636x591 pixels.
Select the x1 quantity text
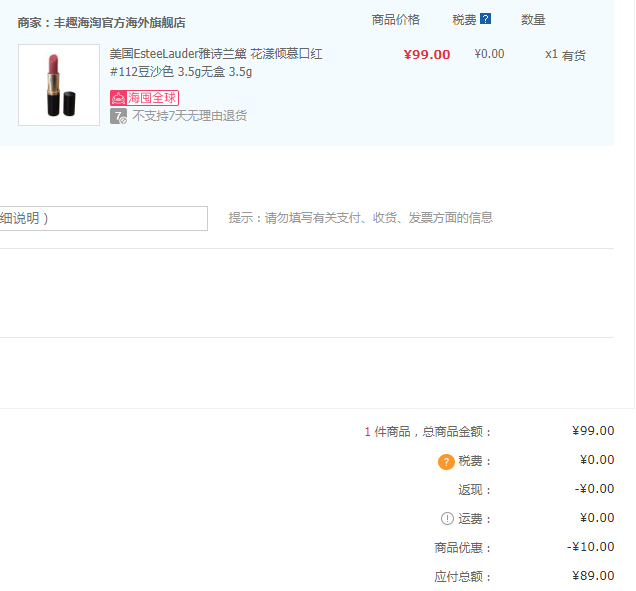click(x=551, y=54)
